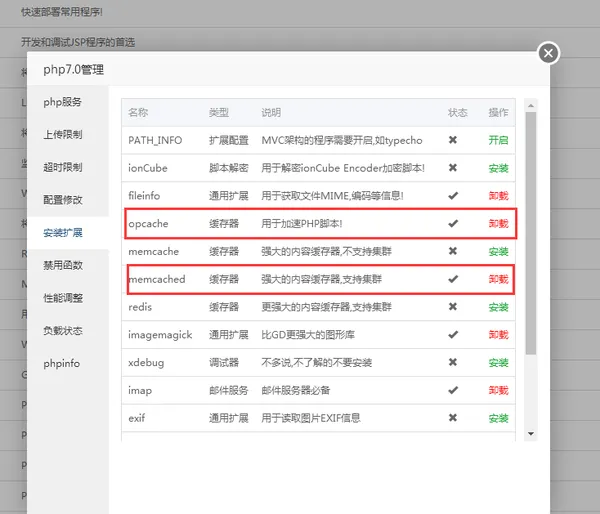This screenshot has height=514, width=600.
Task: Open the 禁用函数 tab
Action: (x=62, y=265)
